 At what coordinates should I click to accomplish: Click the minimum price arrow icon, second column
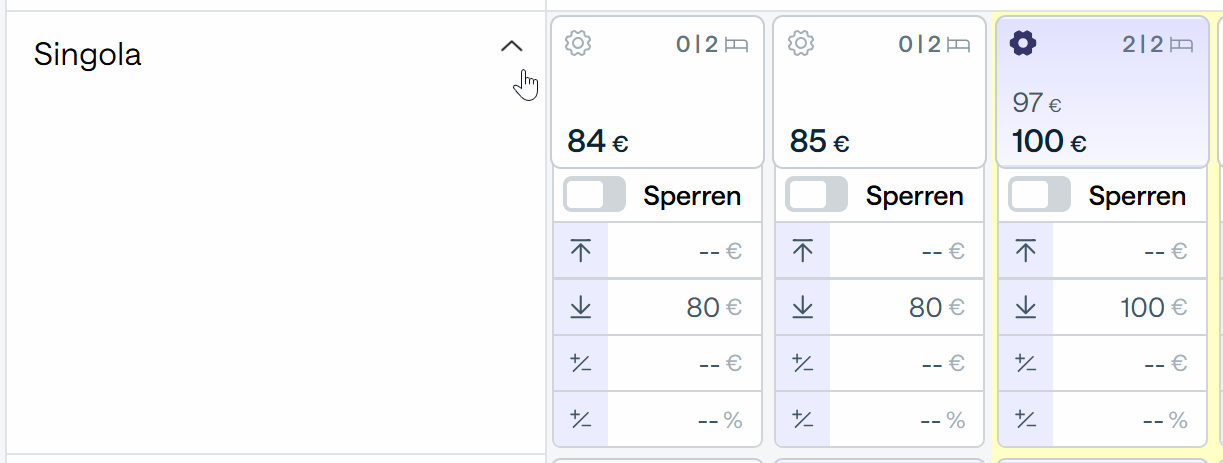tap(803, 308)
